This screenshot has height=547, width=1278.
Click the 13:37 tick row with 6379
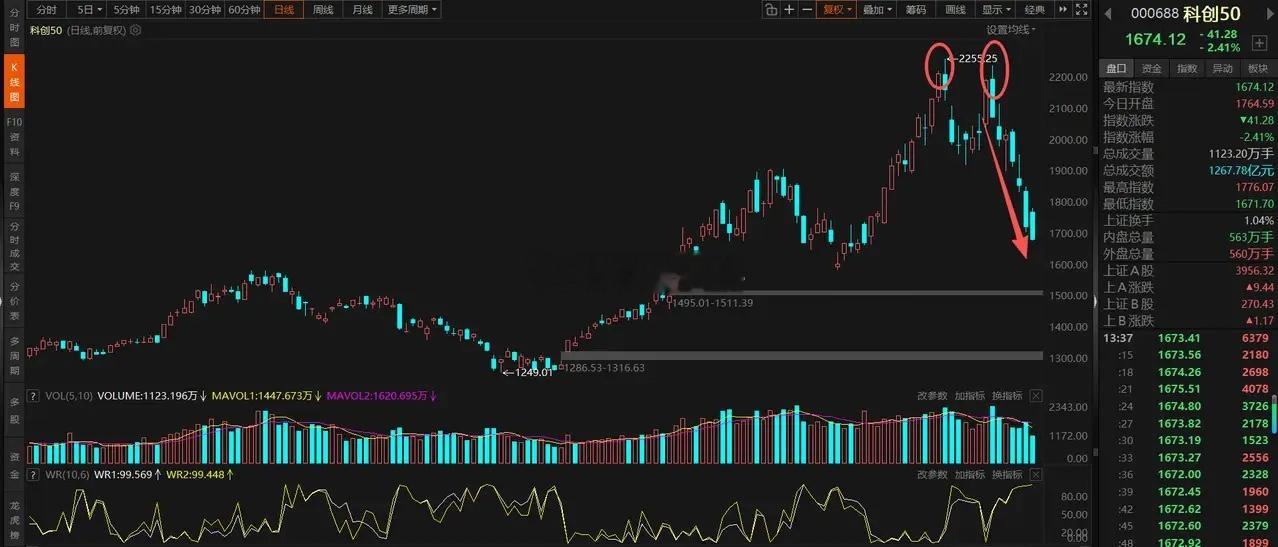[x=1188, y=337]
